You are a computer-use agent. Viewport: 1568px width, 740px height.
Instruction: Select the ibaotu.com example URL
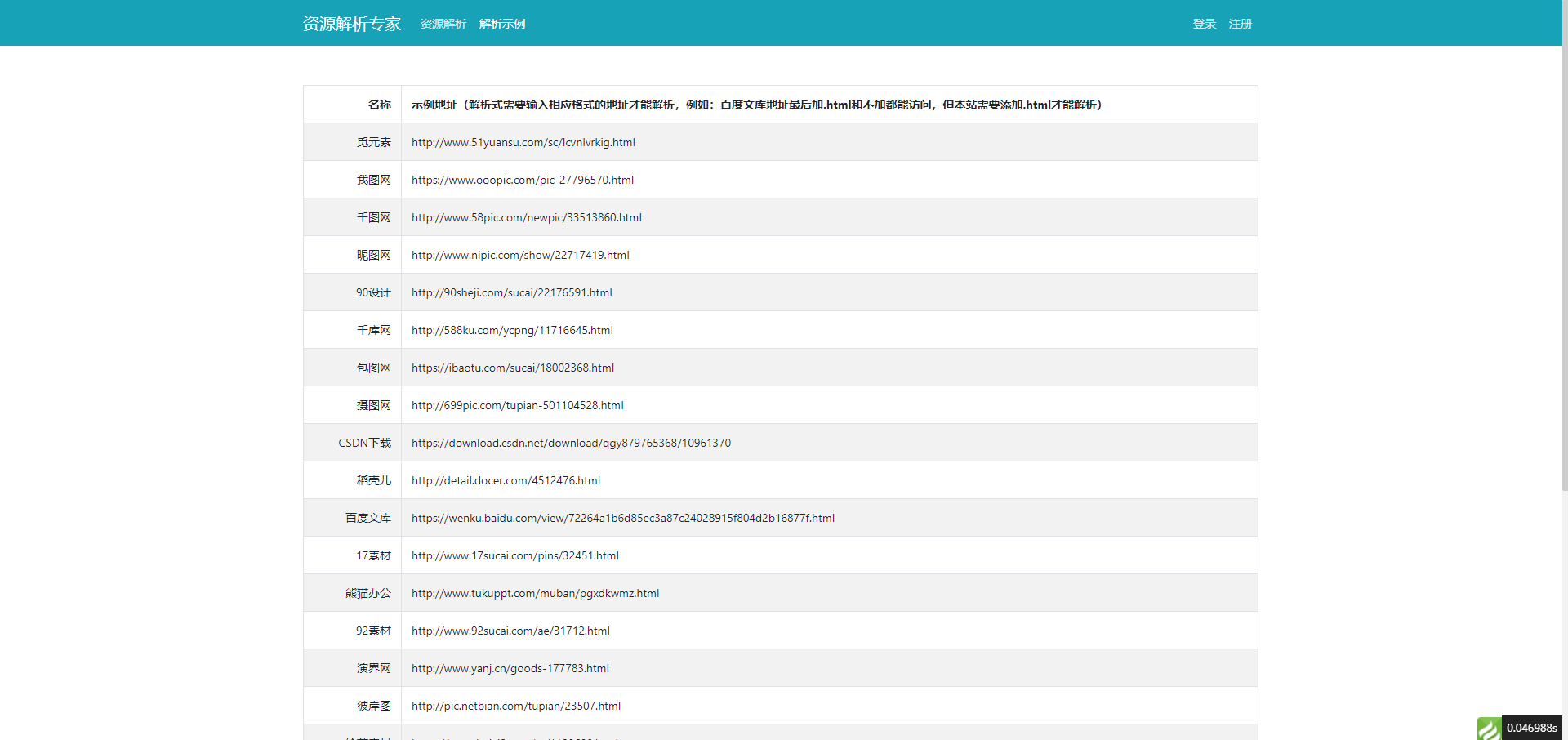coord(513,368)
